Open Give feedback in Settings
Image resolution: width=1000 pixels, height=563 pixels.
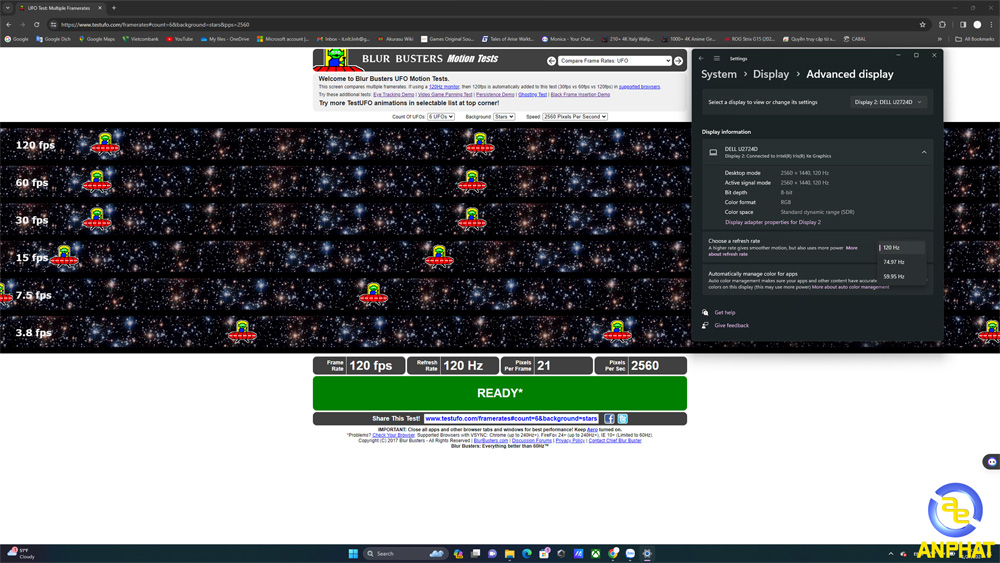click(732, 325)
